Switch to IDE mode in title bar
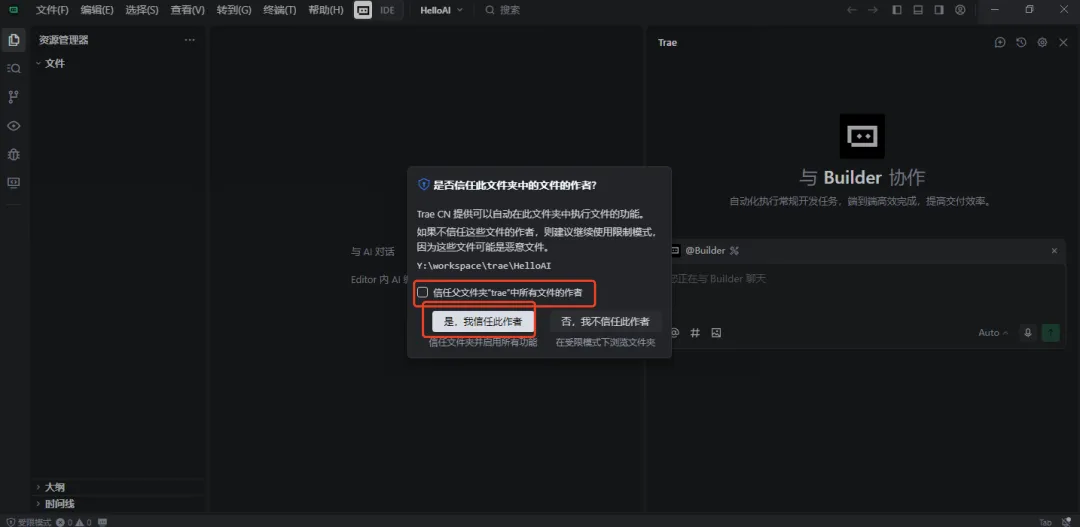Image resolution: width=1080 pixels, height=527 pixels. tap(387, 10)
